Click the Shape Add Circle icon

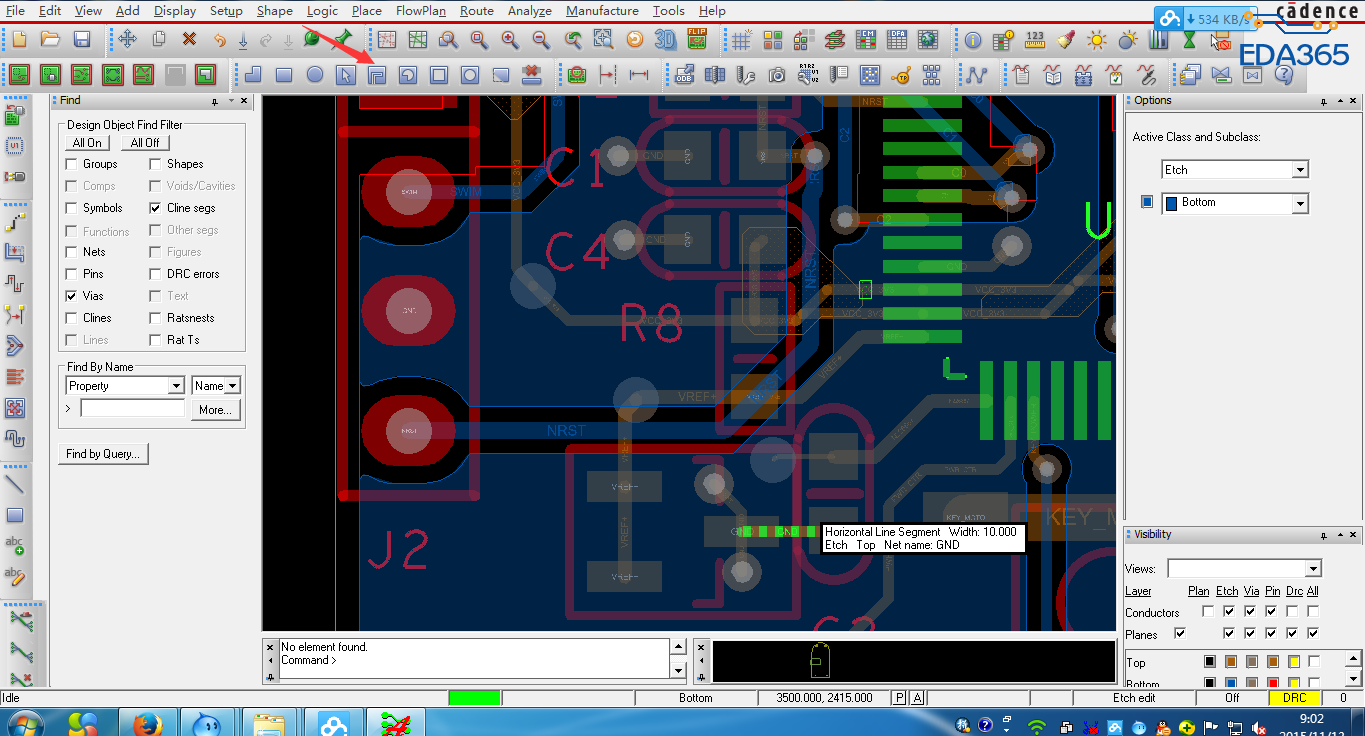[315, 75]
